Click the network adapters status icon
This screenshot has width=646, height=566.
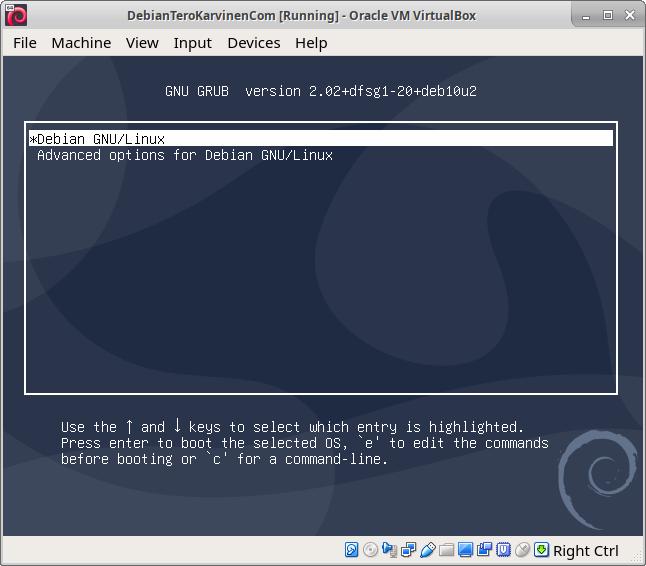pyautogui.click(x=409, y=550)
